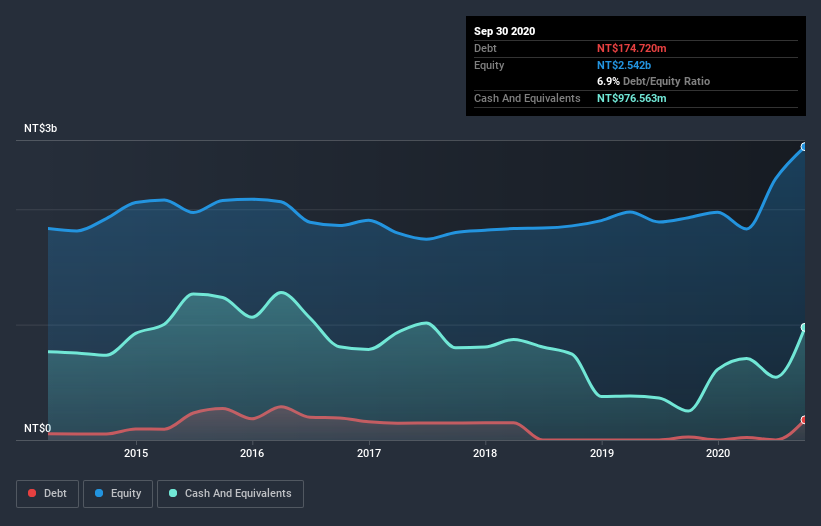Viewport: 821px width, 526px height.
Task: Click the 6.9% Debt/Equity Ratio text
Action: pos(653,82)
